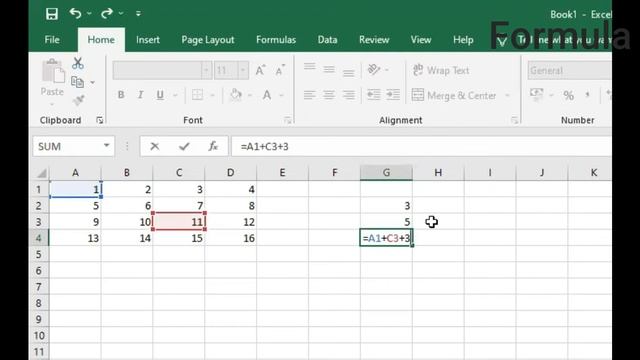The image size is (640, 360).
Task: Select row 4 header
Action: click(x=39, y=238)
